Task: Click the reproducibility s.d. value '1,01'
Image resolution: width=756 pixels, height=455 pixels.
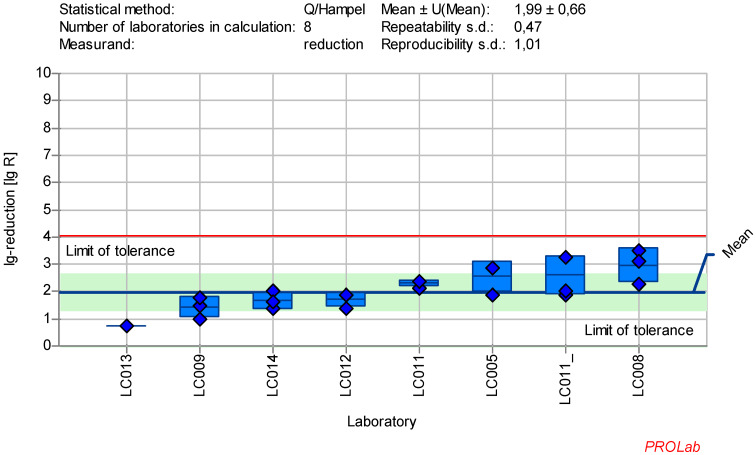Action: (x=527, y=44)
